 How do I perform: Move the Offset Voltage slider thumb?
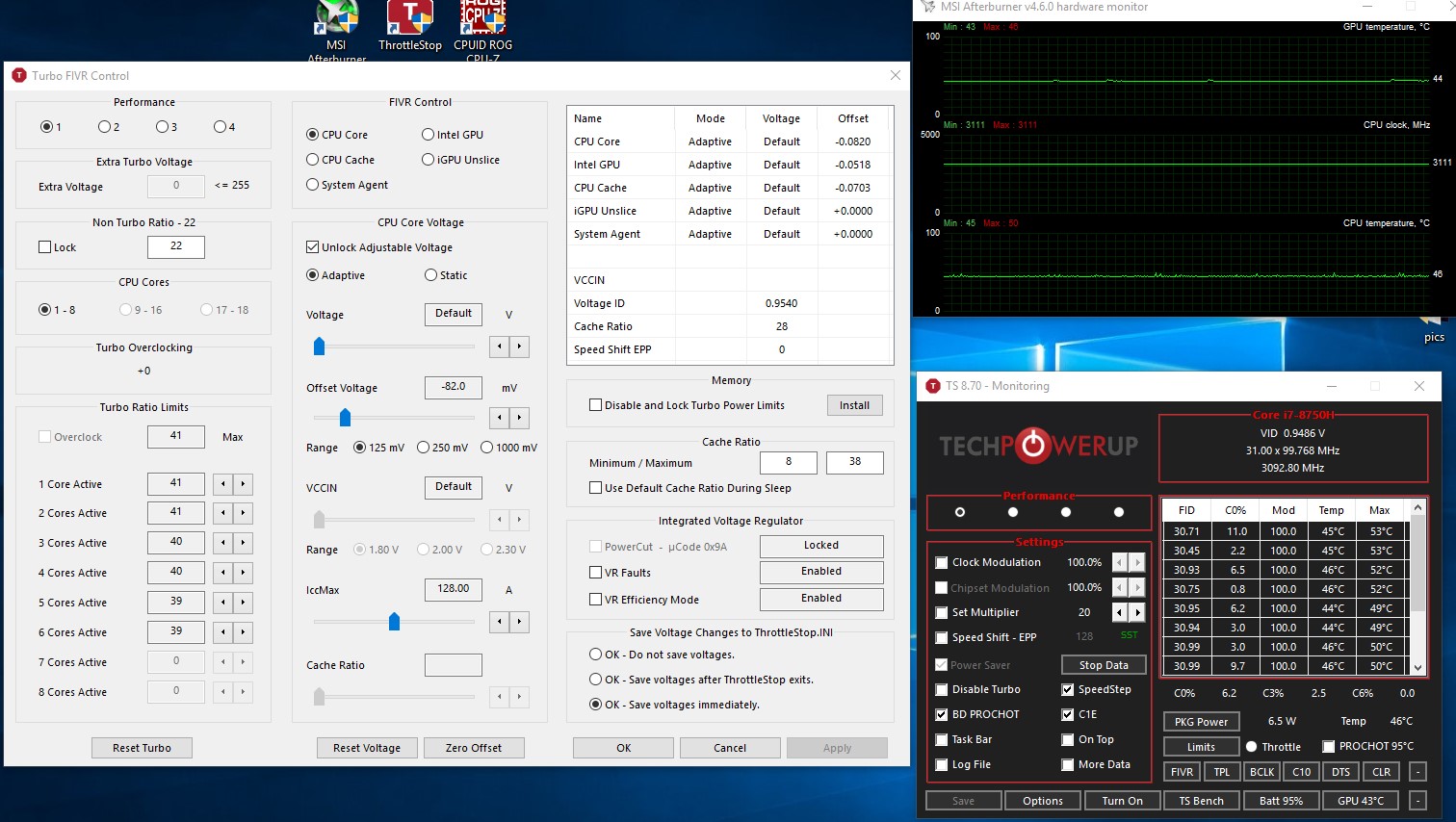click(x=345, y=418)
